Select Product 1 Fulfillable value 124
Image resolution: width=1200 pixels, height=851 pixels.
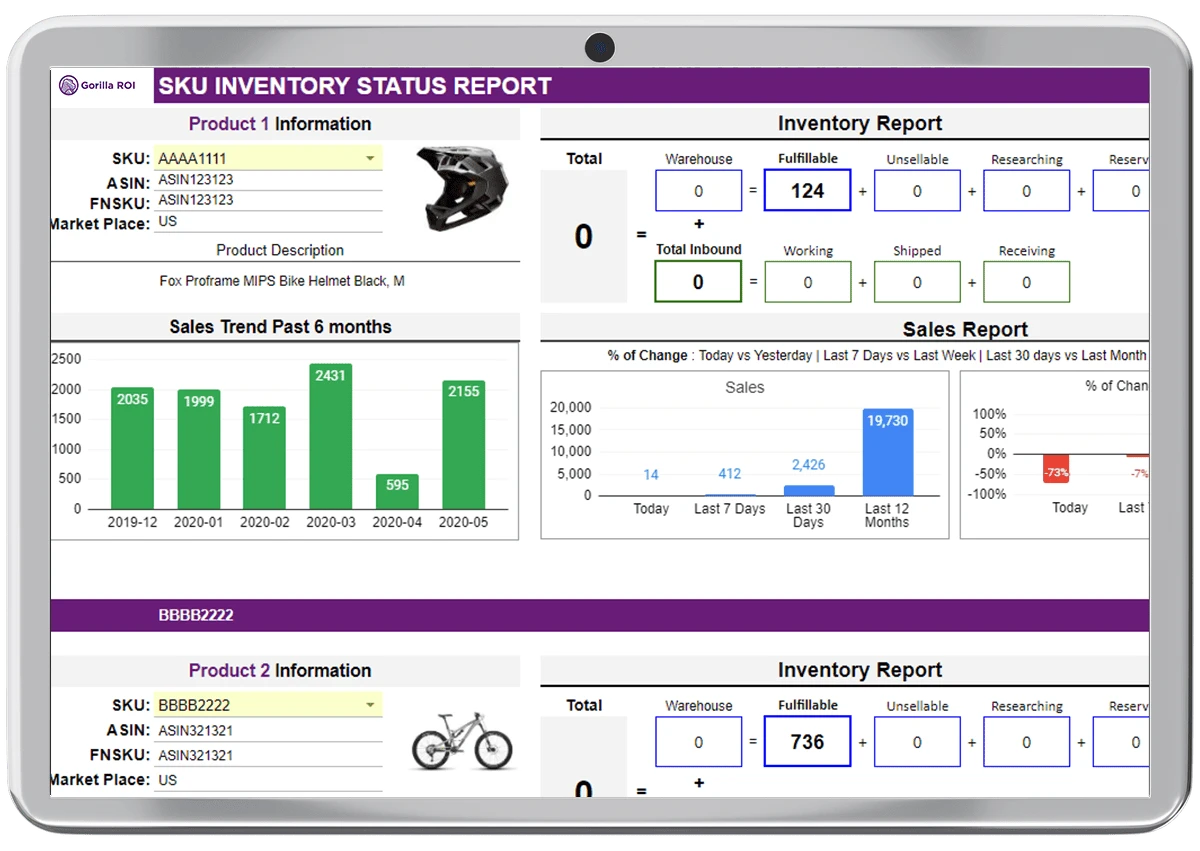807,190
